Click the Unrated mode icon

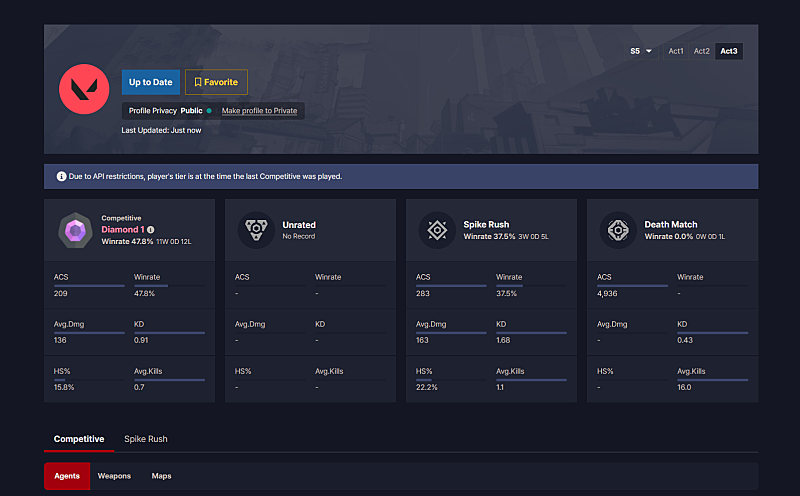tap(256, 230)
